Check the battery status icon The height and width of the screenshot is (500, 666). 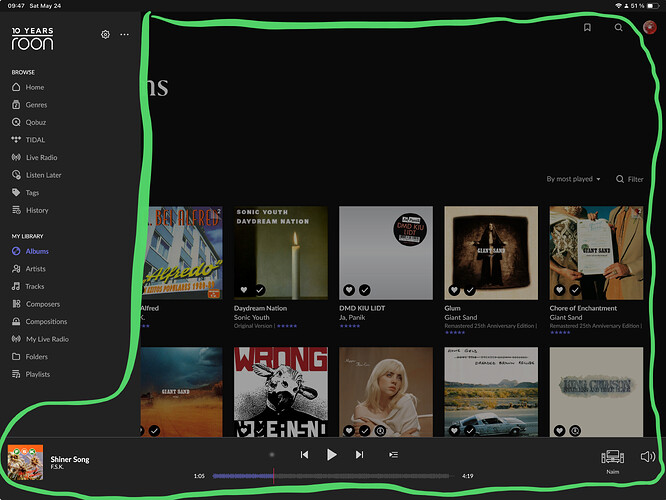coord(652,6)
